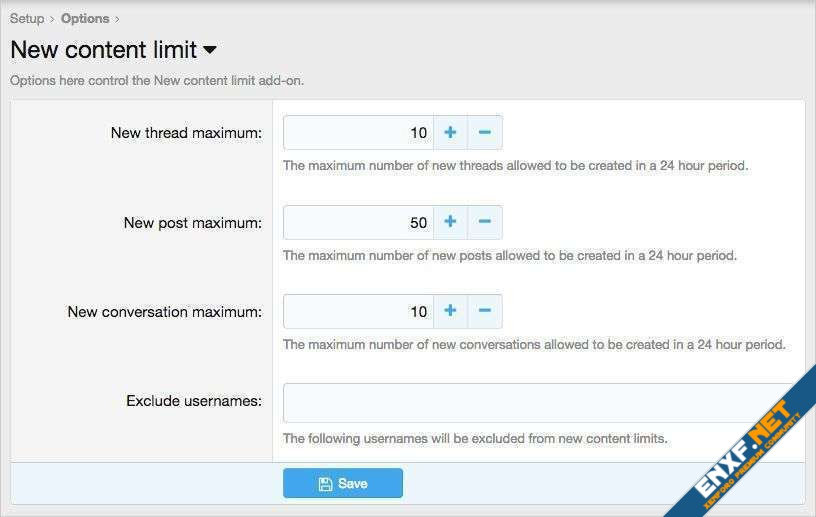Screen dimensions: 816x517
Task: Increase New thread maximum with plus icon
Action: (450, 132)
